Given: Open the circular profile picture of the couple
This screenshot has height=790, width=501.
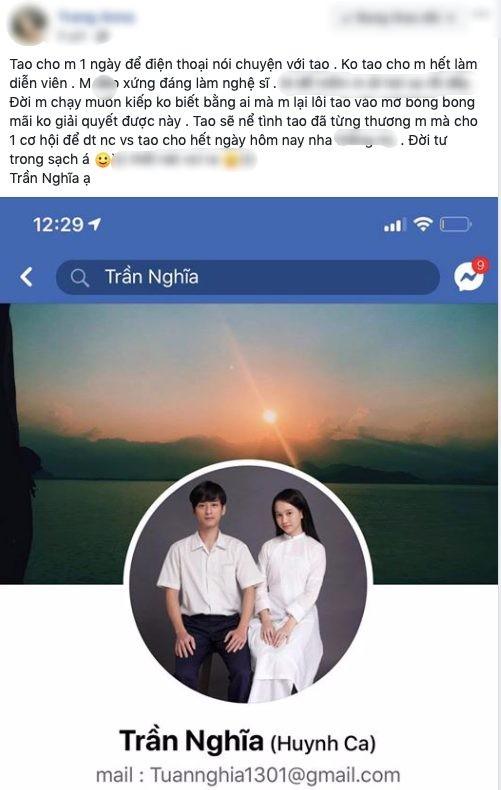Looking at the screenshot, I should tap(248, 583).
